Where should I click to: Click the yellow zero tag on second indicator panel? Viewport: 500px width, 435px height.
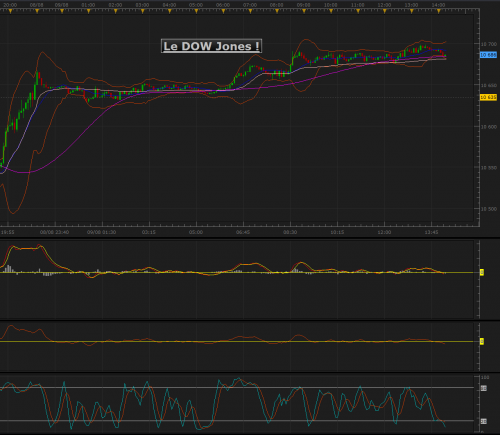[x=482, y=341]
